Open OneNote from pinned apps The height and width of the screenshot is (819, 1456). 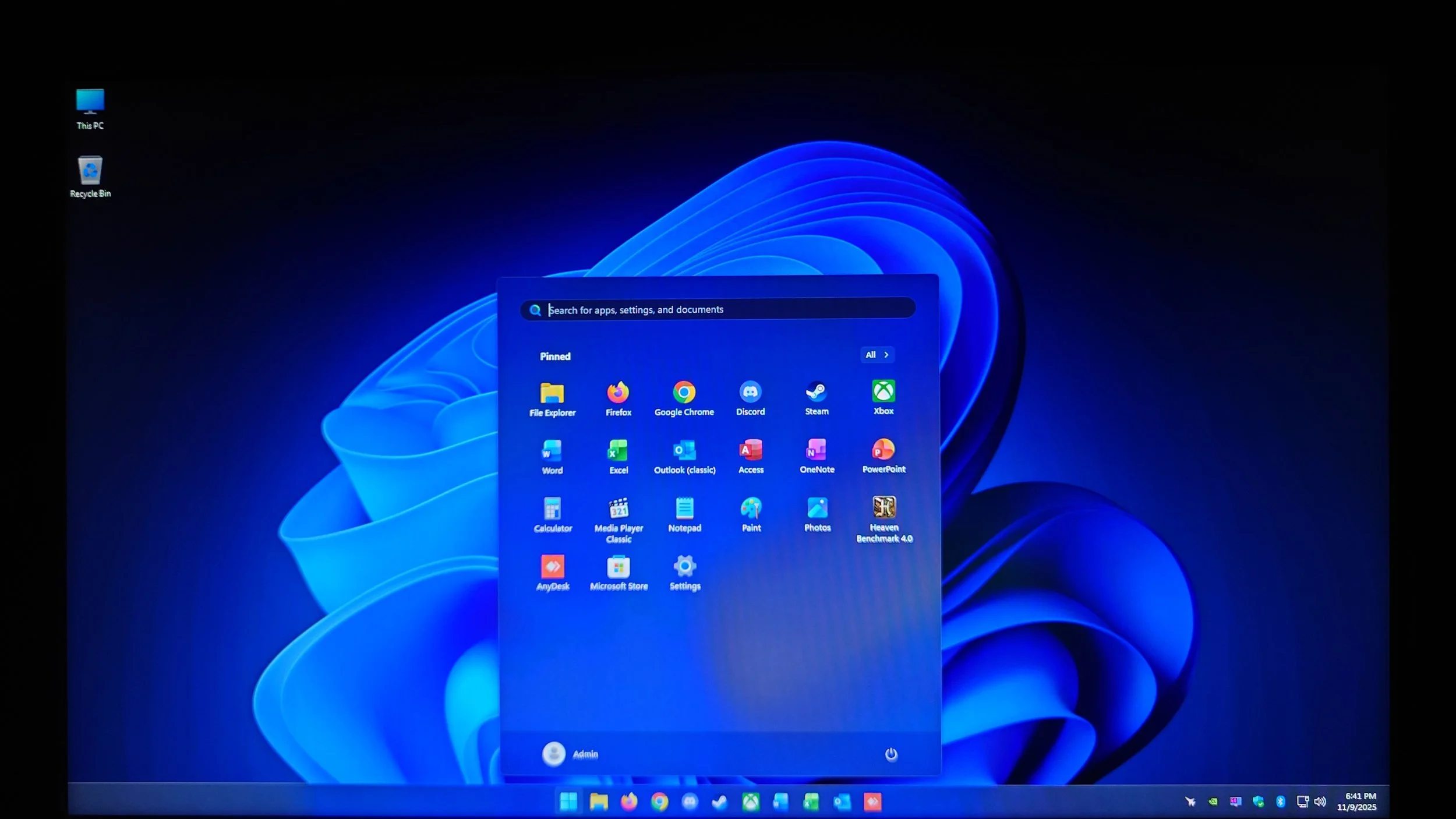(817, 456)
